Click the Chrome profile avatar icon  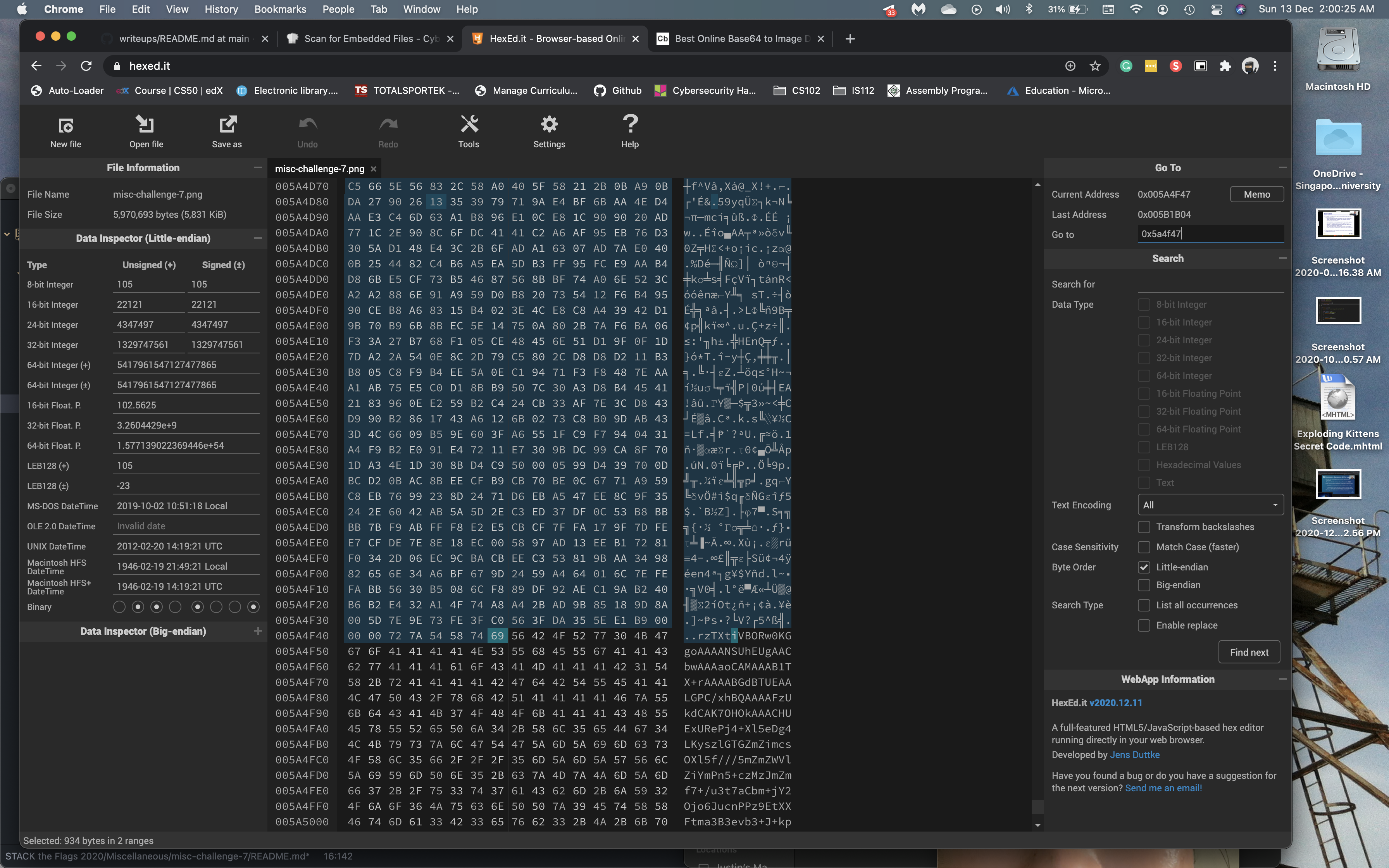click(1249, 66)
